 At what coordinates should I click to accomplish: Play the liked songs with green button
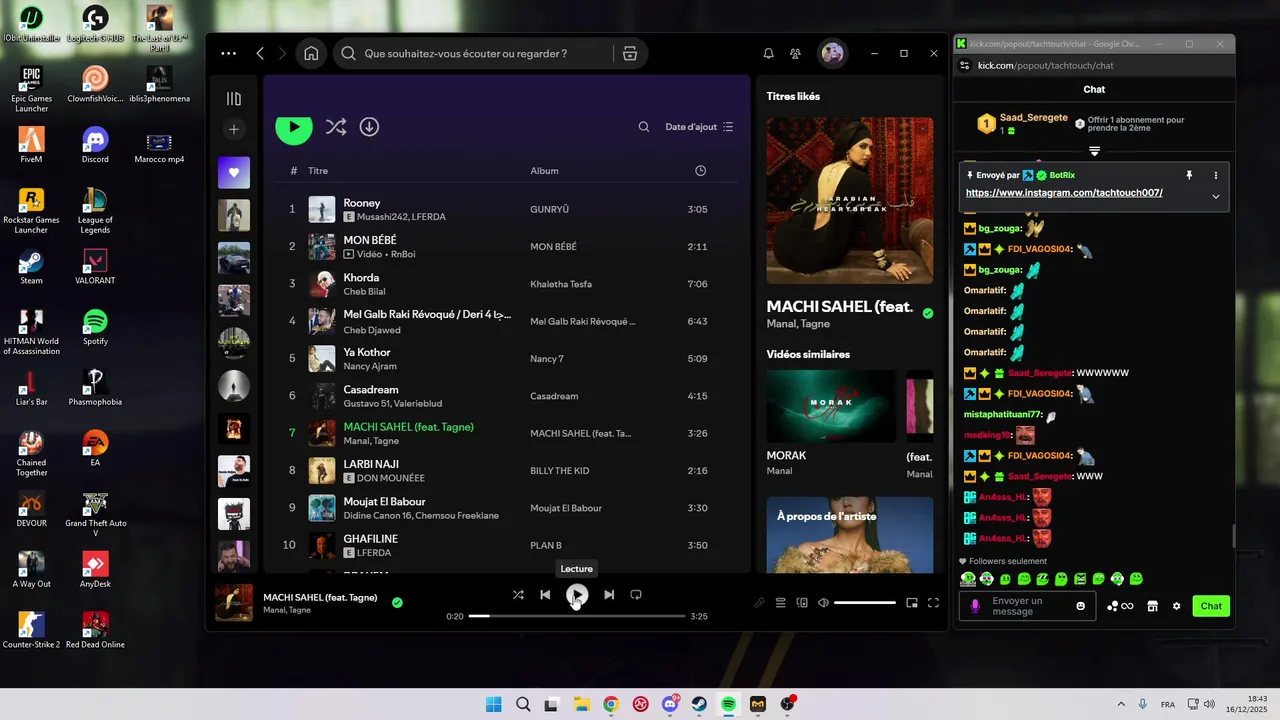tap(294, 127)
